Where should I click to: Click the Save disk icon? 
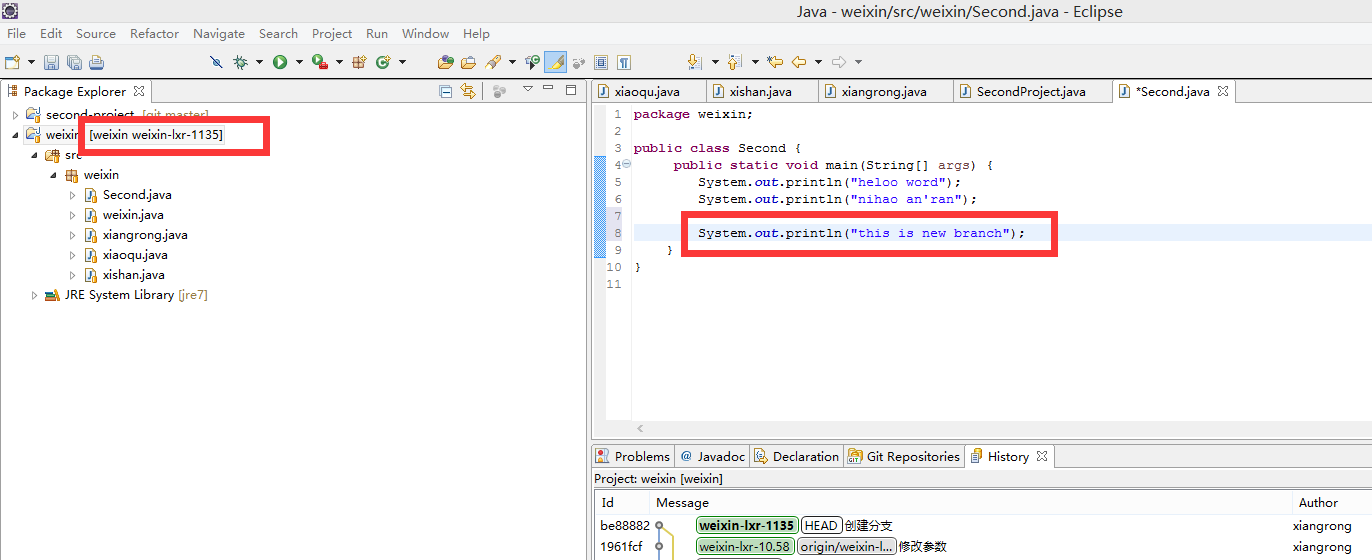[51, 62]
